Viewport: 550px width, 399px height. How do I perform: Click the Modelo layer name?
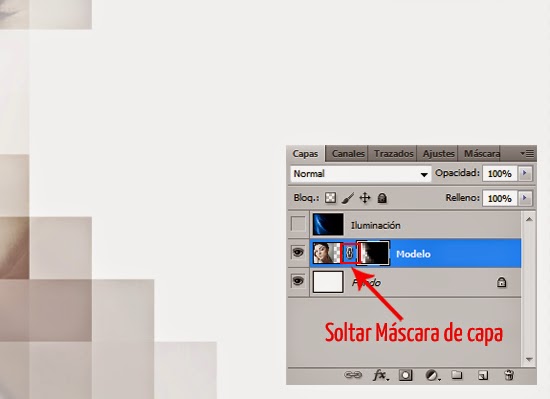click(413, 254)
